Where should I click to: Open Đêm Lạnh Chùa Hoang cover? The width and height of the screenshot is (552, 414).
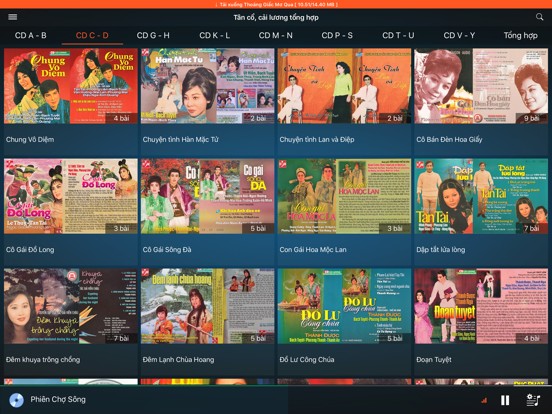pos(208,306)
